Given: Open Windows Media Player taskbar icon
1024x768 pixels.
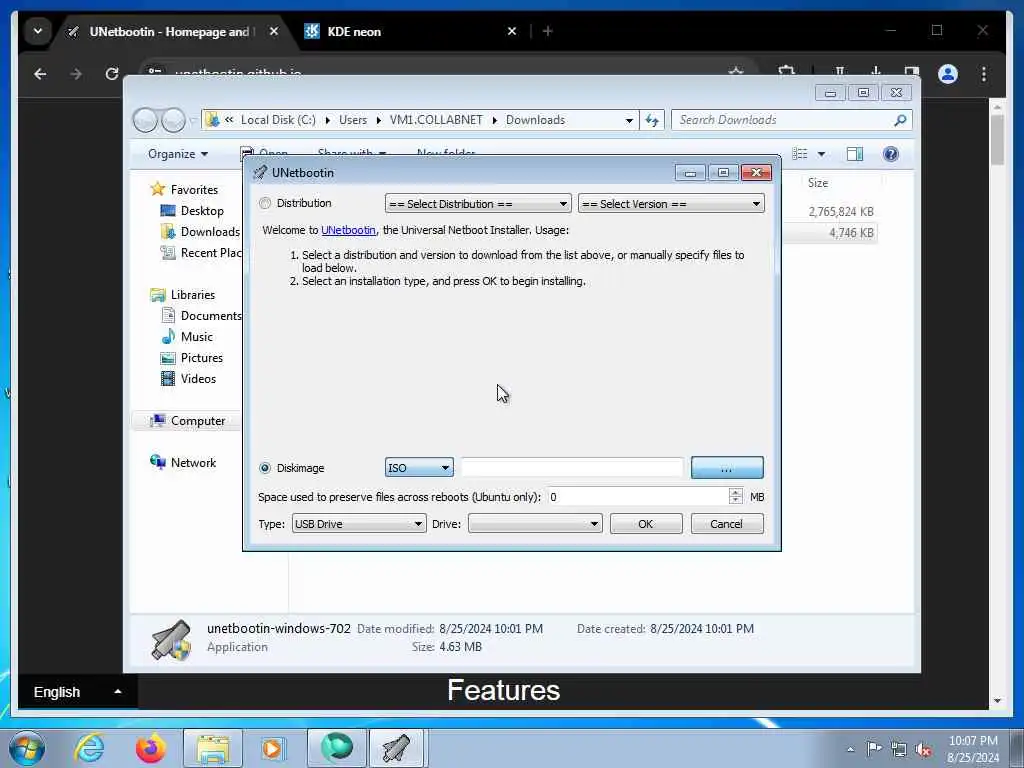Looking at the screenshot, I should 272,748.
